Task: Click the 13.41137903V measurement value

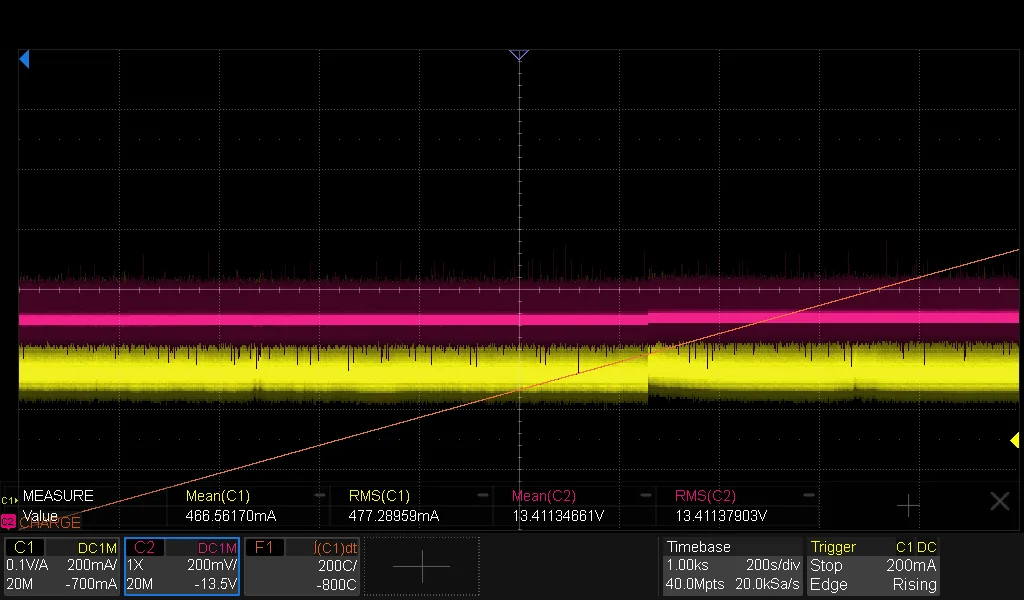Action: coord(721,516)
